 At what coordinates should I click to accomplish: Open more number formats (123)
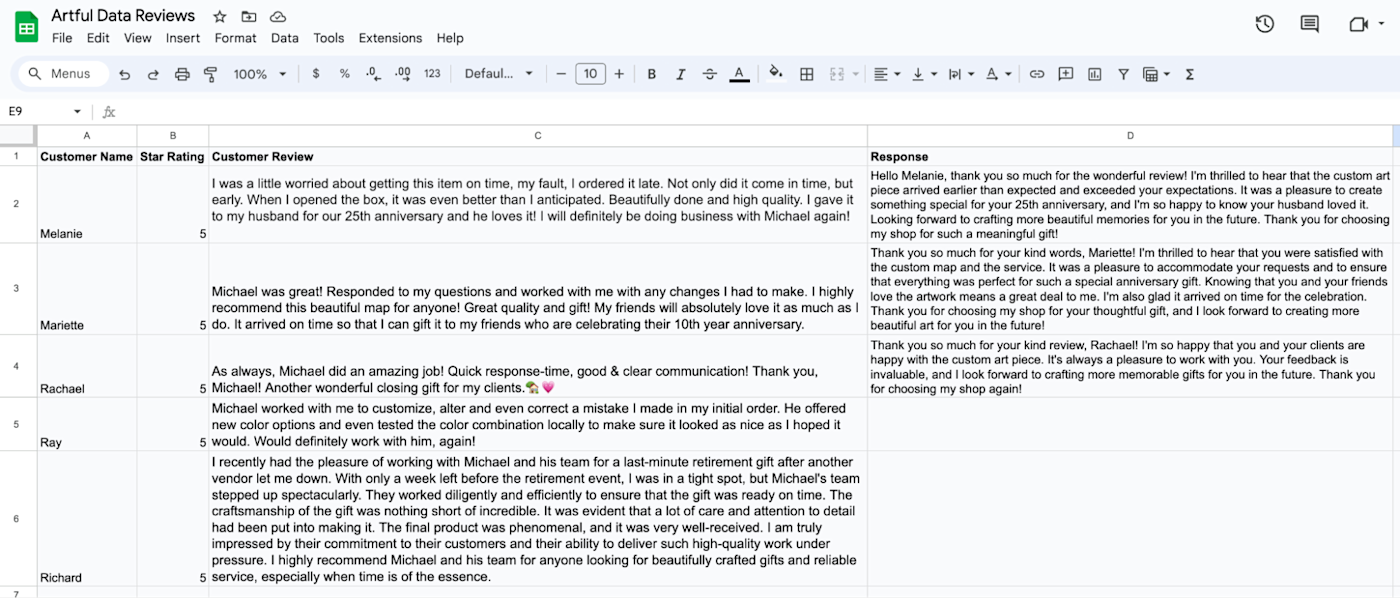432,74
